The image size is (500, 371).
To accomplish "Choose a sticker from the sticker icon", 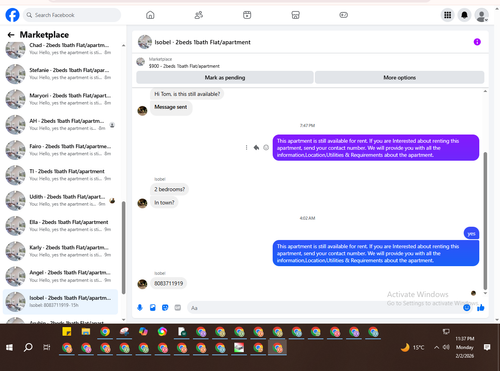I will 165,308.
